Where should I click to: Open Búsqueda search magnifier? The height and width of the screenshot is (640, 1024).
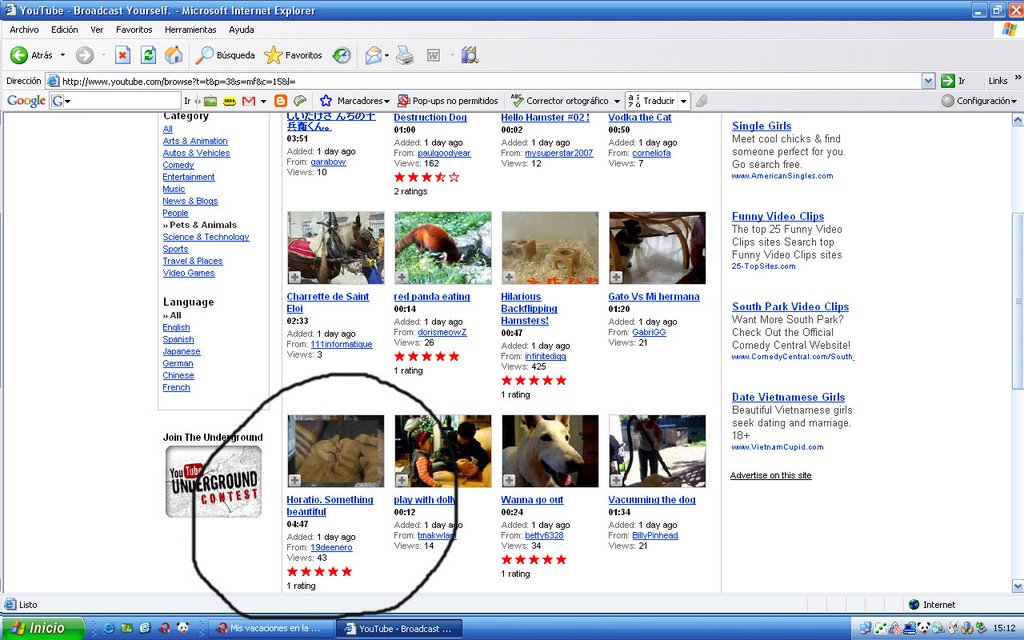coord(225,56)
